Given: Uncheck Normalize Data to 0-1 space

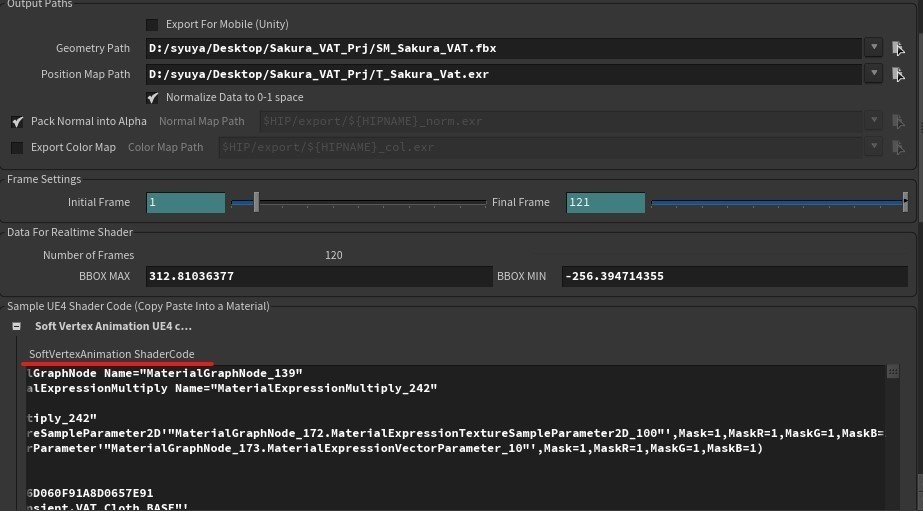Looking at the screenshot, I should point(152,97).
